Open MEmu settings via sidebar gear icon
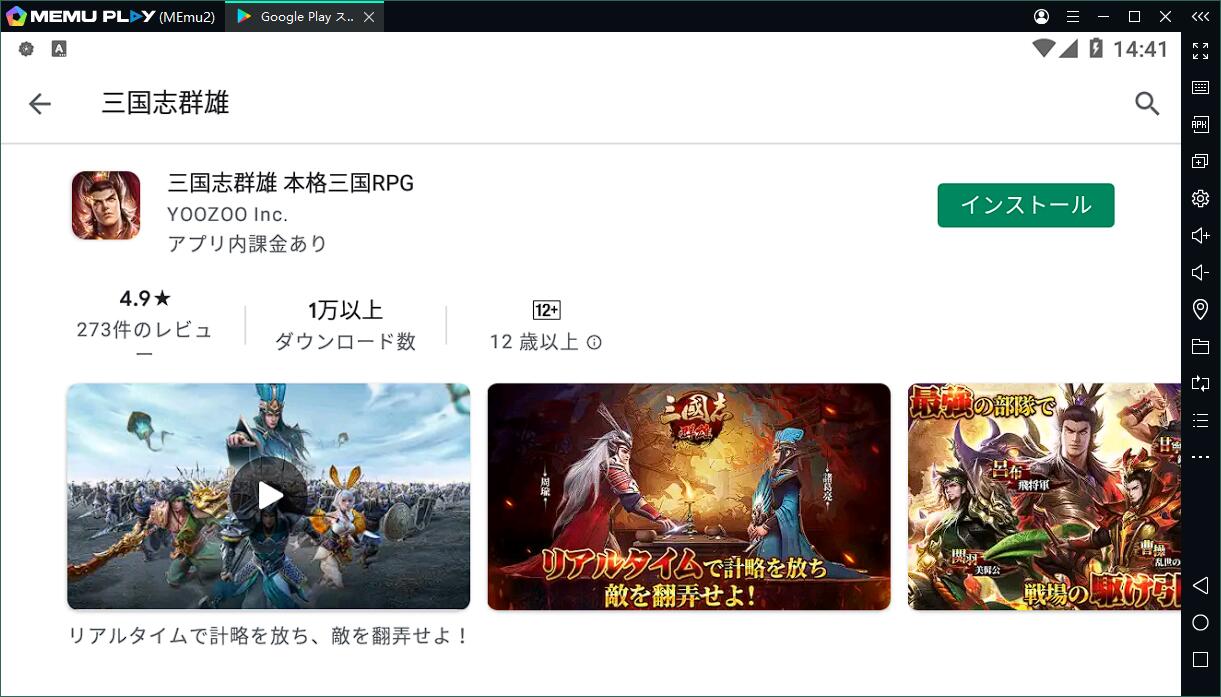The width and height of the screenshot is (1221, 697). click(x=1199, y=198)
